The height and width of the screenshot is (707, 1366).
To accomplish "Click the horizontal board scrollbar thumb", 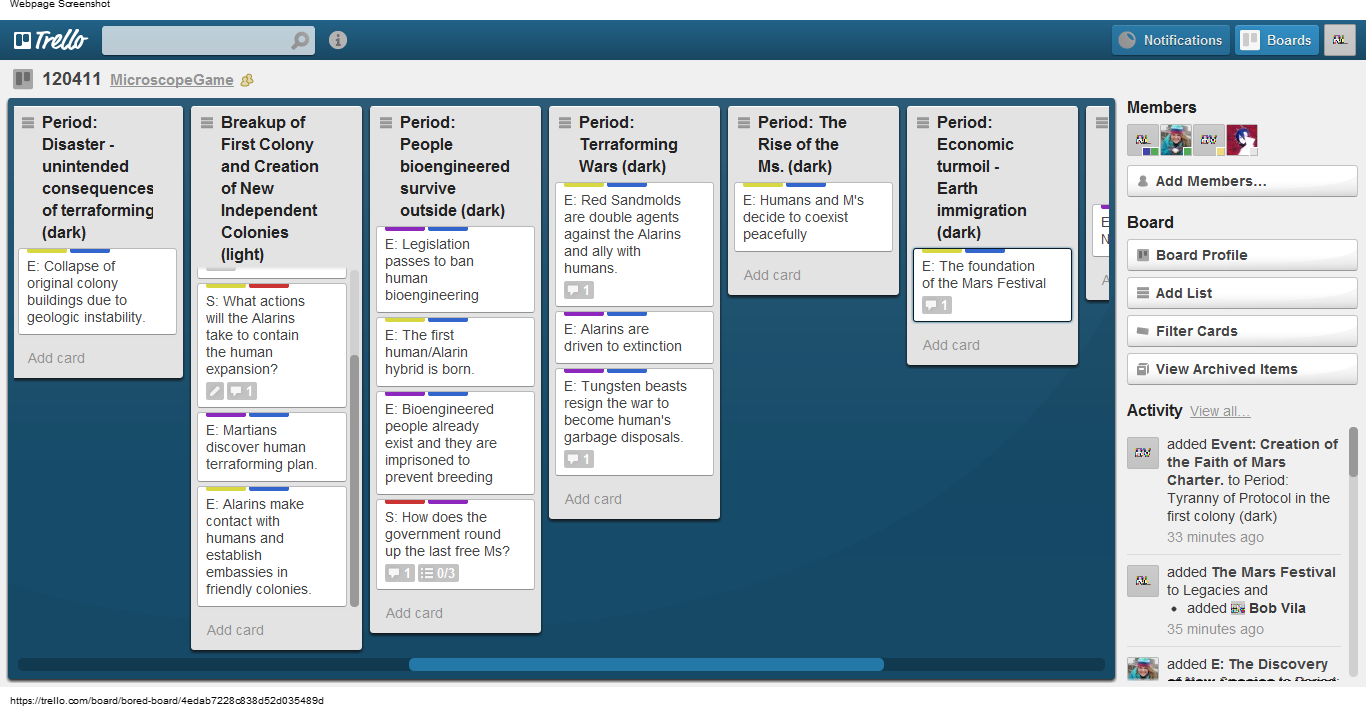I will coord(646,664).
